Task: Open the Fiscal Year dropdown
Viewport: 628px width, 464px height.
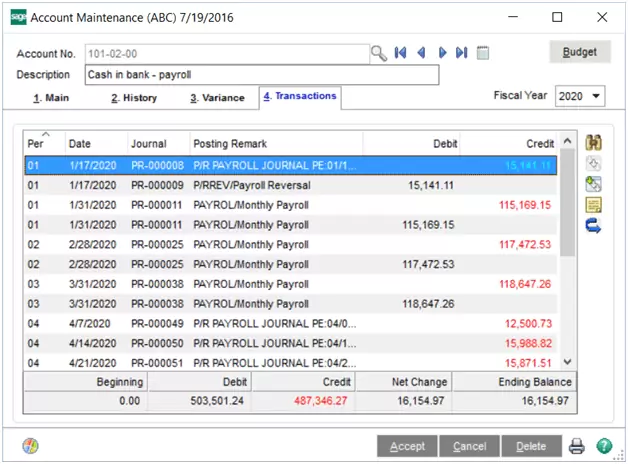Action: [596, 96]
